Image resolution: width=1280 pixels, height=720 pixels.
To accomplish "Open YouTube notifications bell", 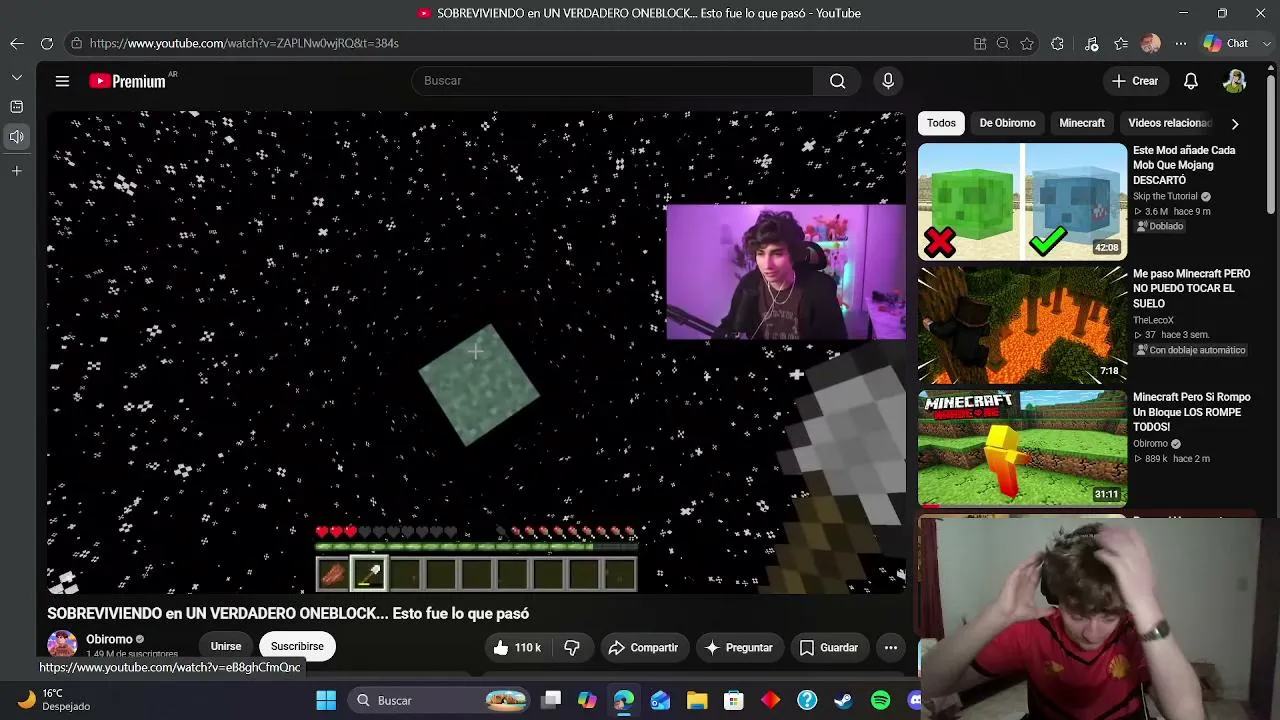I will point(1191,81).
